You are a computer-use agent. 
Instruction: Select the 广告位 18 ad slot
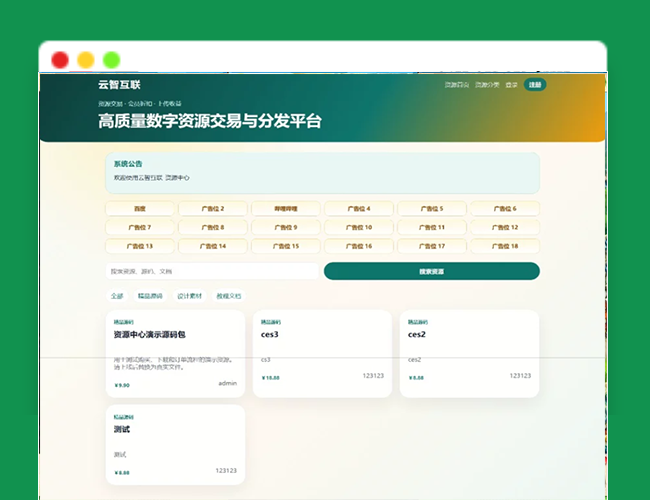click(x=505, y=246)
